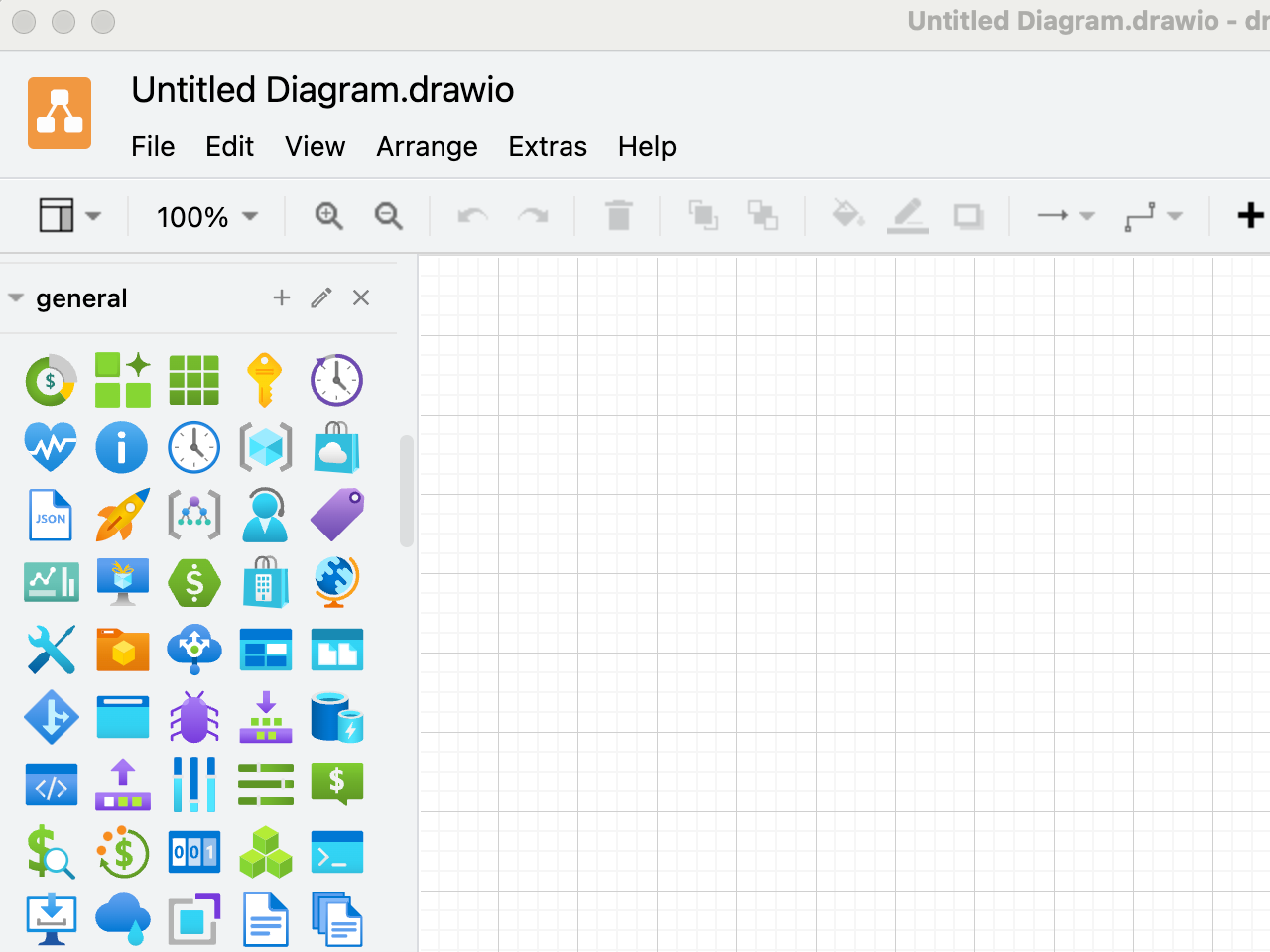Click the shape library vertical scrollbar
The height and width of the screenshot is (952, 1270).
406,491
